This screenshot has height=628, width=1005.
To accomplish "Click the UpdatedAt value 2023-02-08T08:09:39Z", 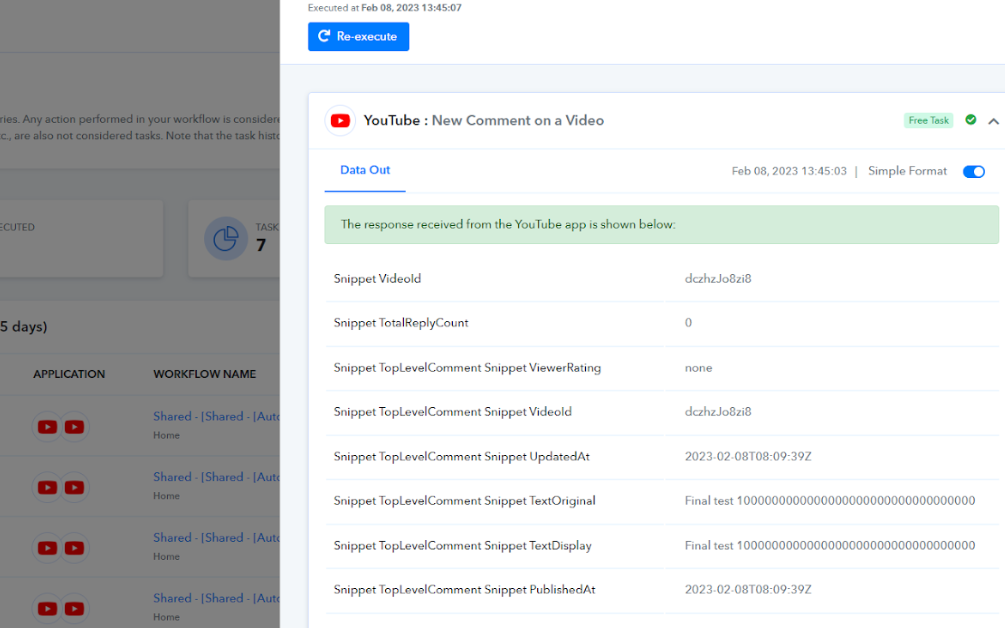I will (x=748, y=456).
